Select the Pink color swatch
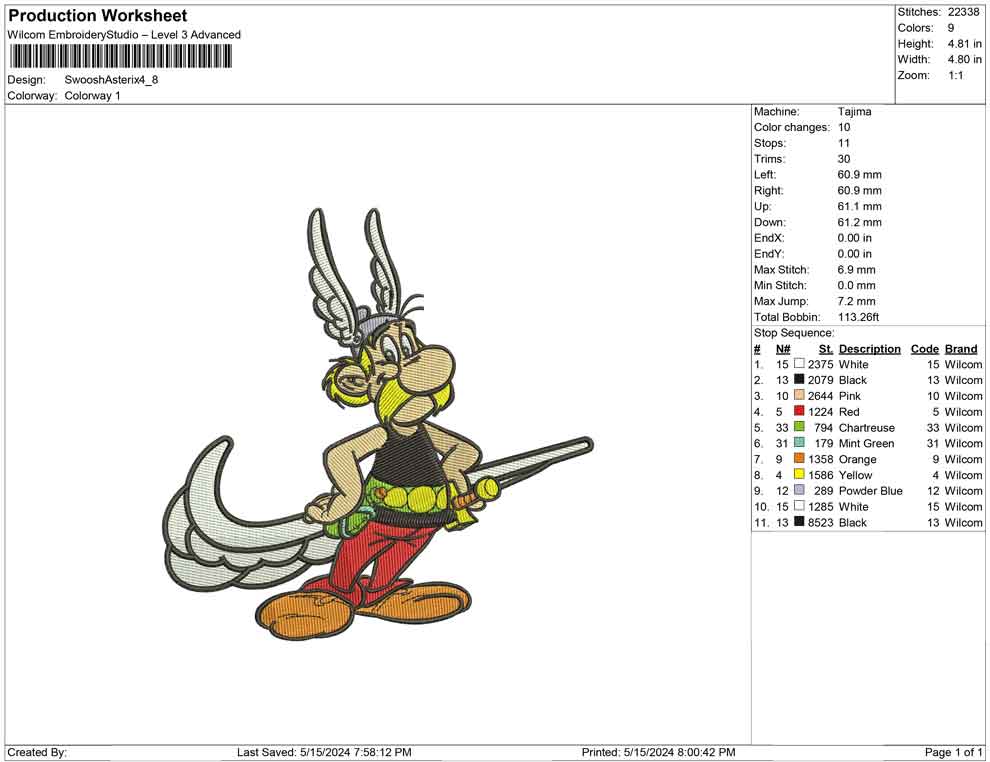 pyautogui.click(x=799, y=395)
